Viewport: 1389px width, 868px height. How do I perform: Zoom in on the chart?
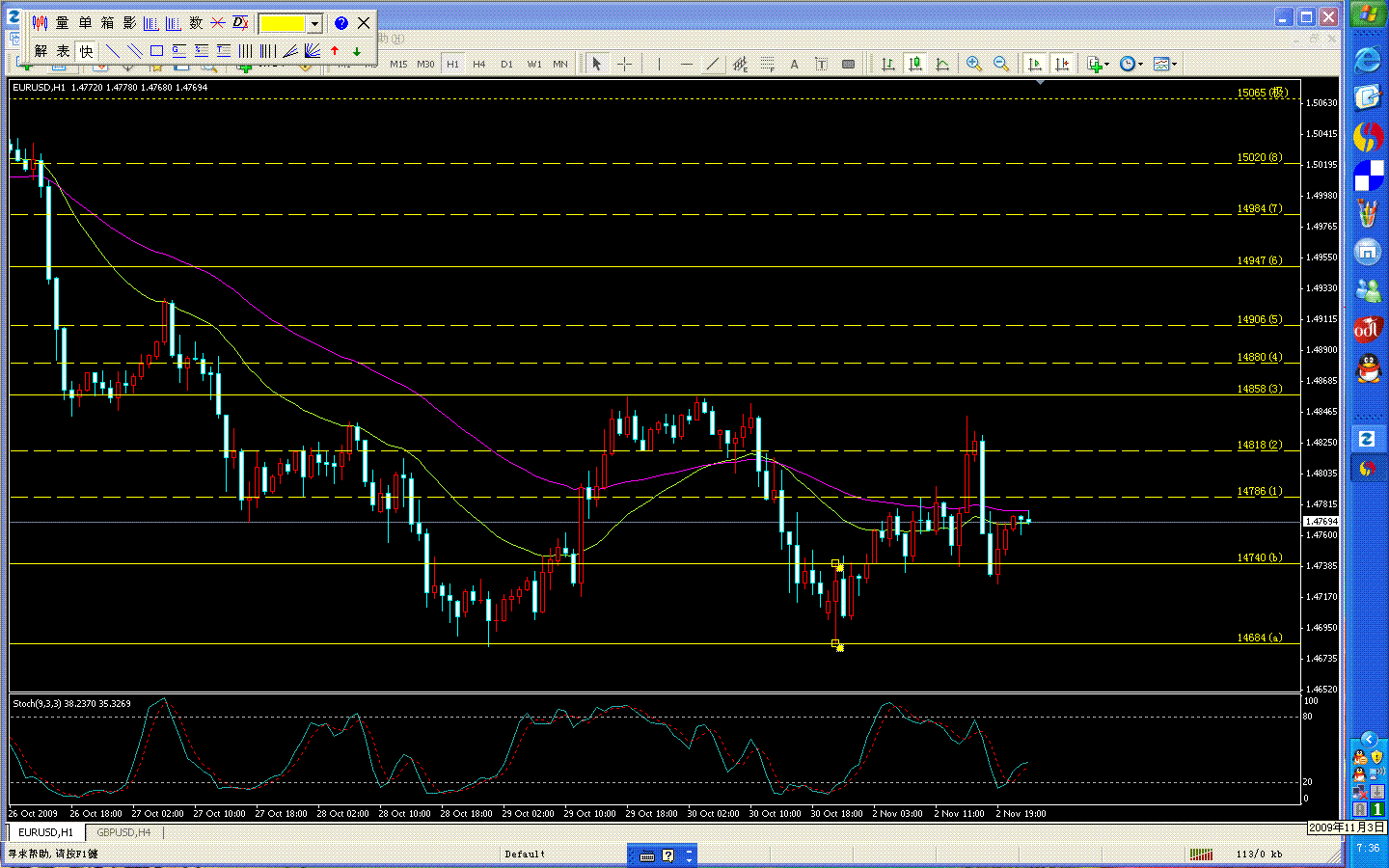tap(974, 64)
